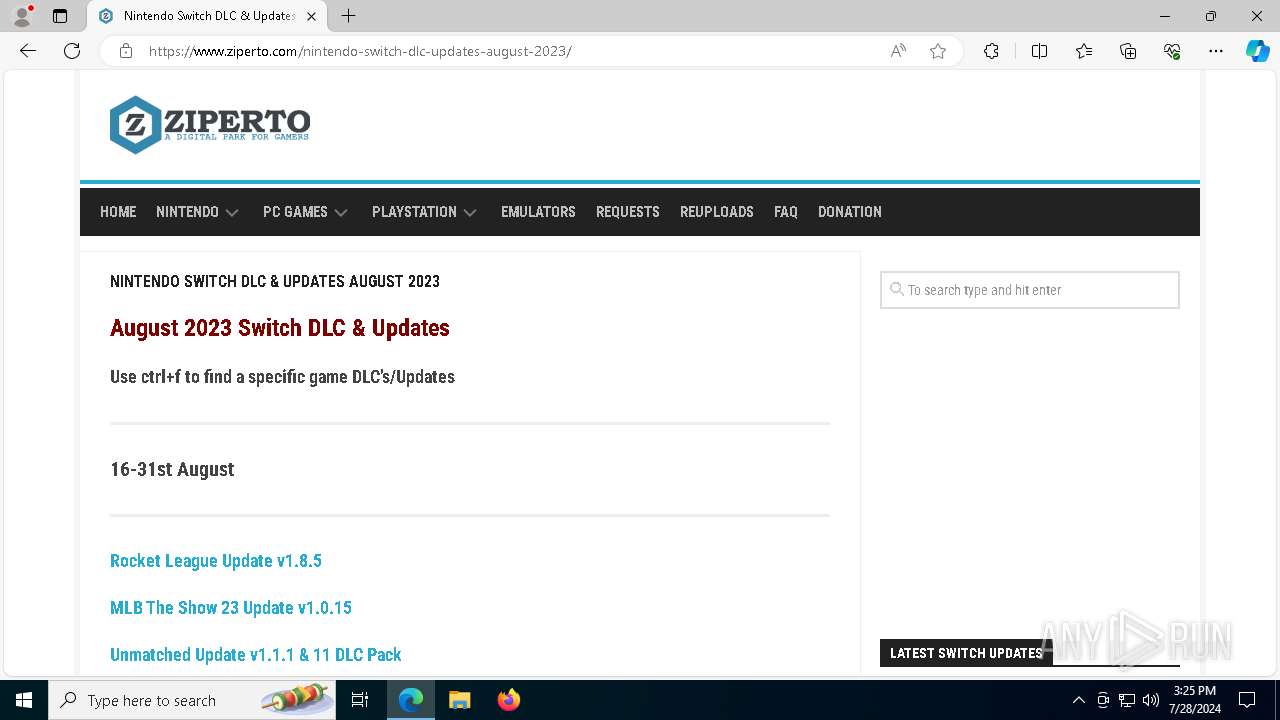Image resolution: width=1280 pixels, height=720 pixels.
Task: Open the Edge profile icon
Action: pyautogui.click(x=22, y=16)
